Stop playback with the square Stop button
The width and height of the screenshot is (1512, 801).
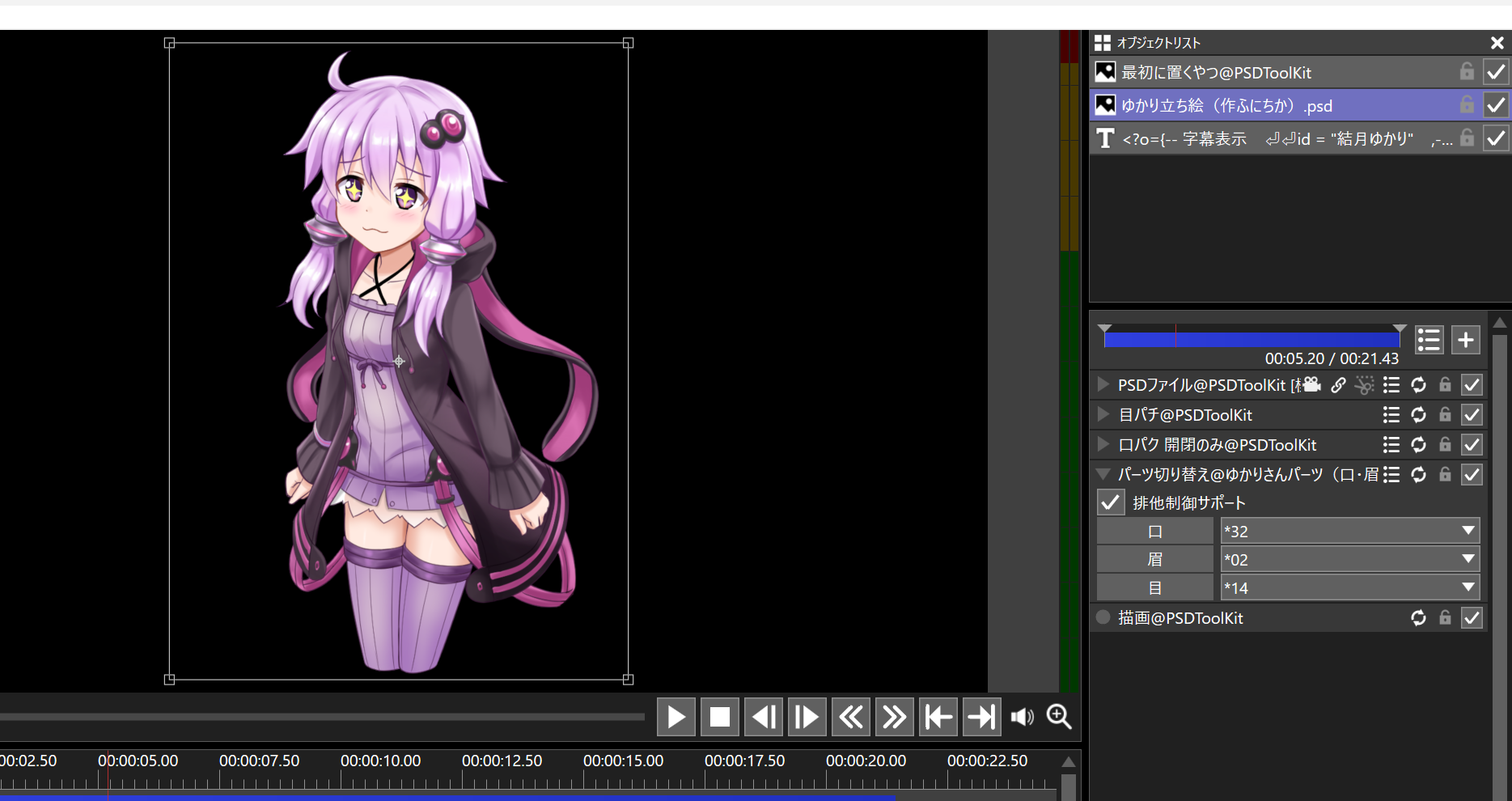(x=719, y=718)
